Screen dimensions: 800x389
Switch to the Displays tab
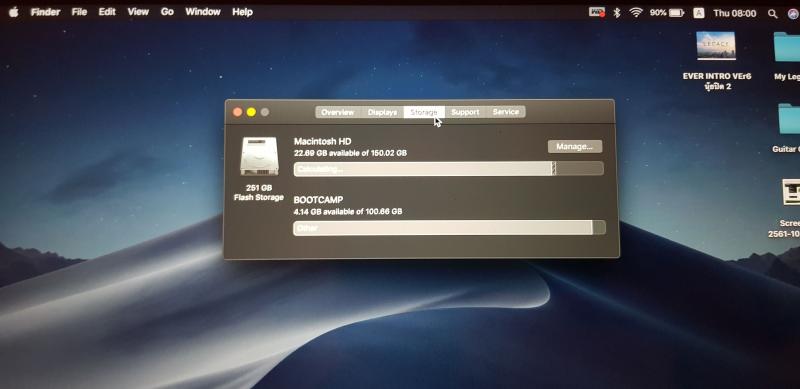tap(382, 112)
